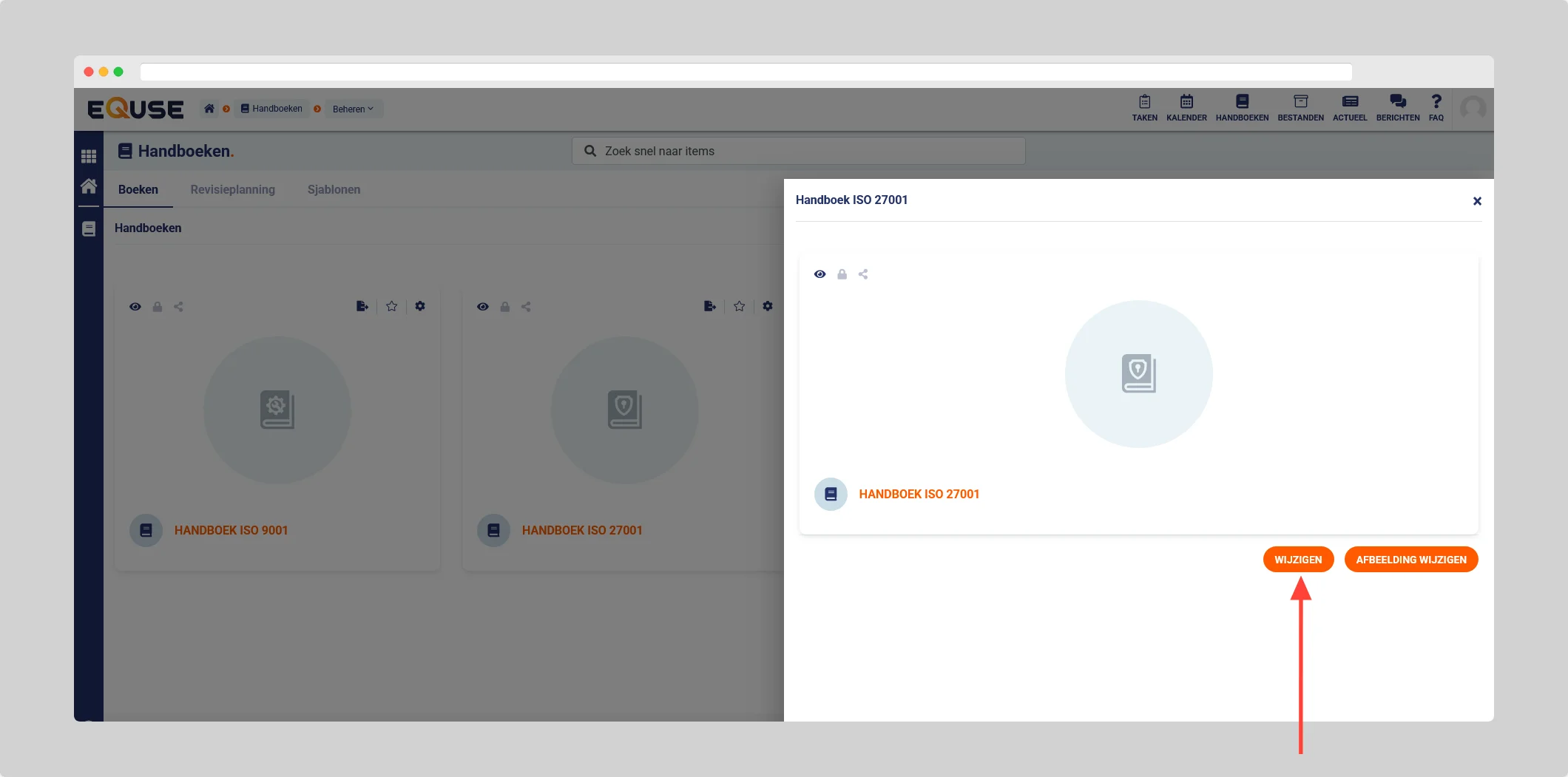The image size is (1568, 777).
Task: Toggle eye icon in the ISO 27001 side panel
Action: (820, 274)
